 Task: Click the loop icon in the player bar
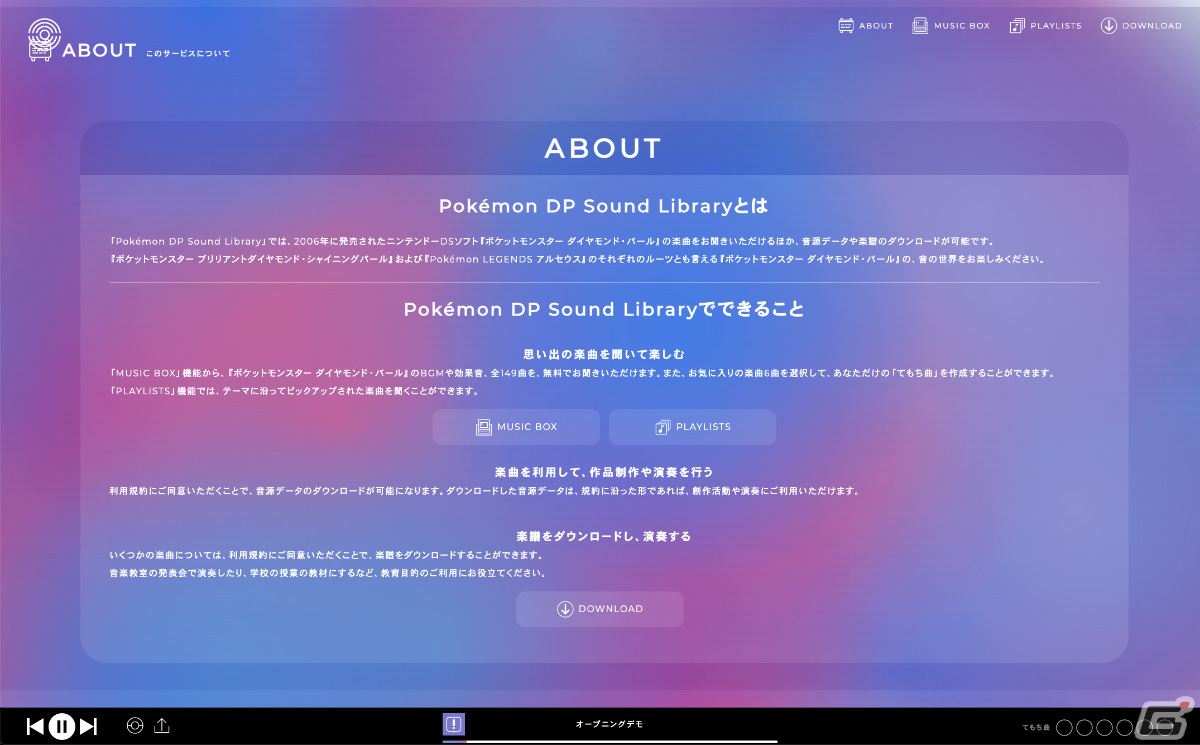[135, 726]
